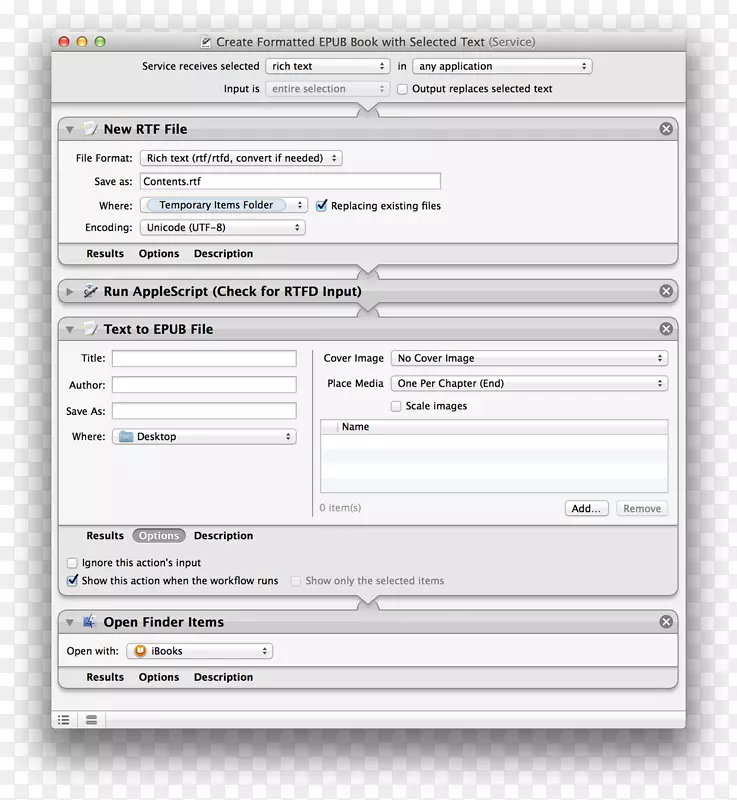Click the Add... button
The height and width of the screenshot is (800, 737).
coord(587,508)
